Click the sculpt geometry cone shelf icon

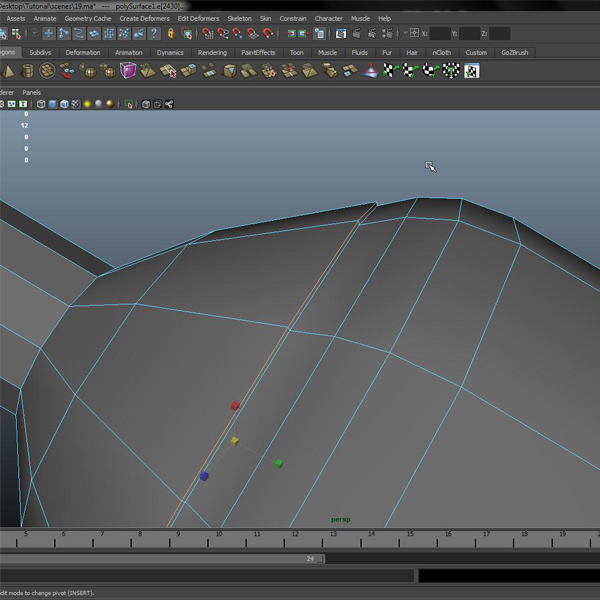coord(370,71)
